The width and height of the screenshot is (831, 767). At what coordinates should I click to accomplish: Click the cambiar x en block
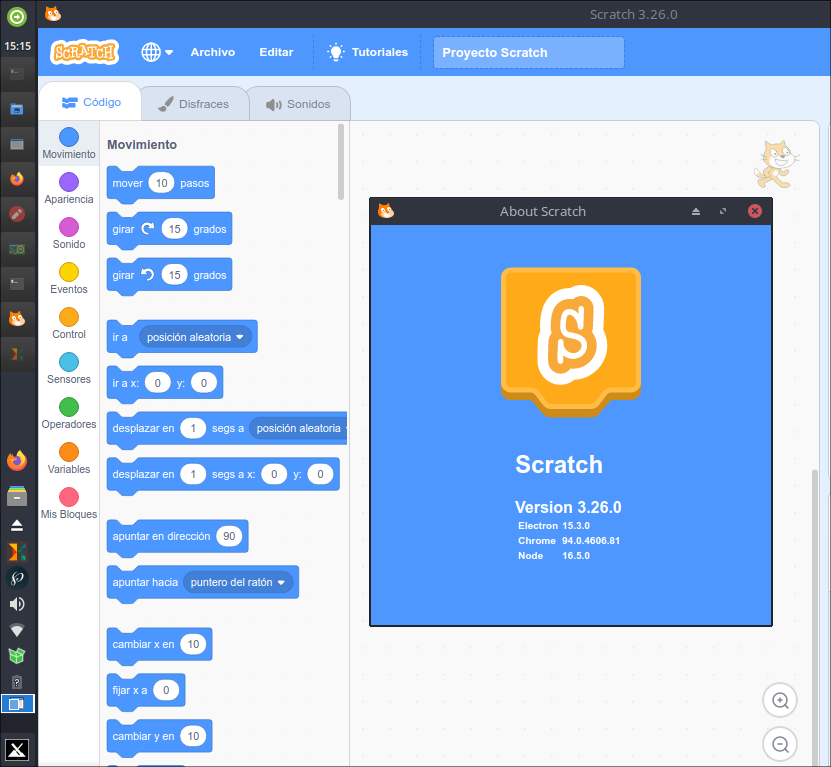[x=159, y=645]
